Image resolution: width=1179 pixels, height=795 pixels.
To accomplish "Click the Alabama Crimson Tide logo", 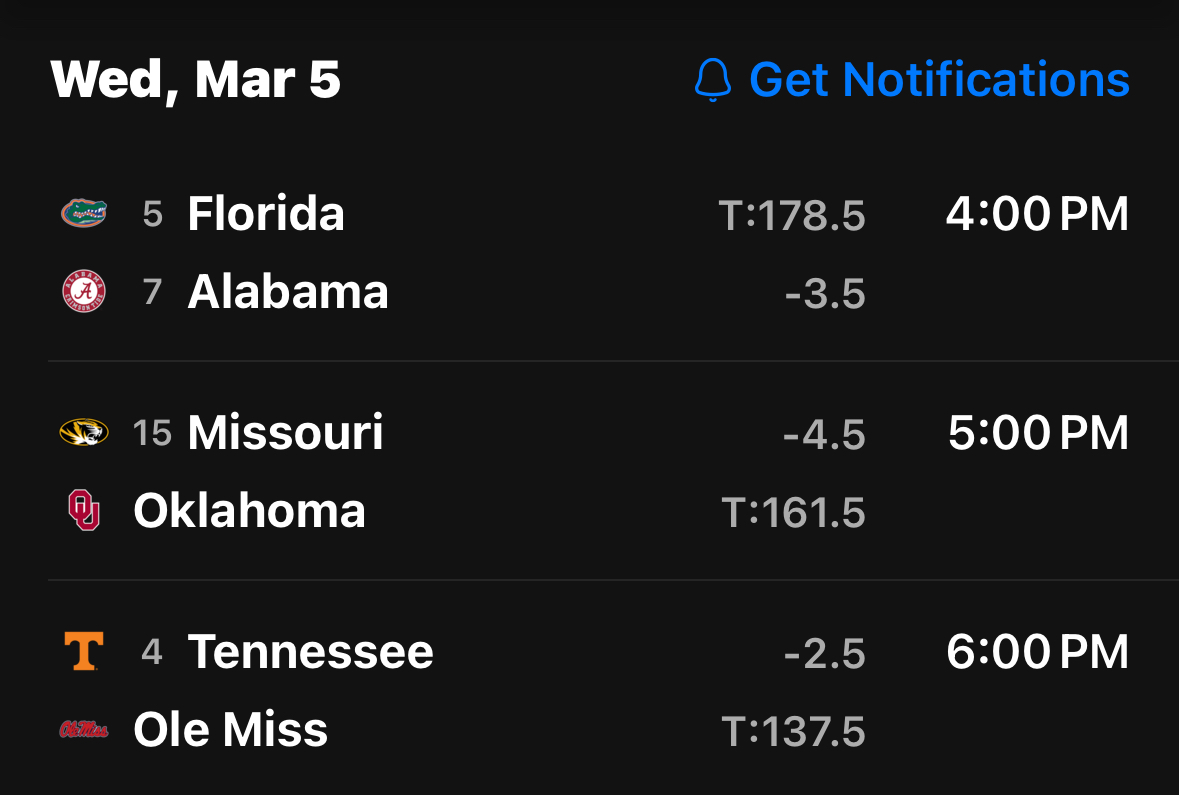I will coord(84,292).
